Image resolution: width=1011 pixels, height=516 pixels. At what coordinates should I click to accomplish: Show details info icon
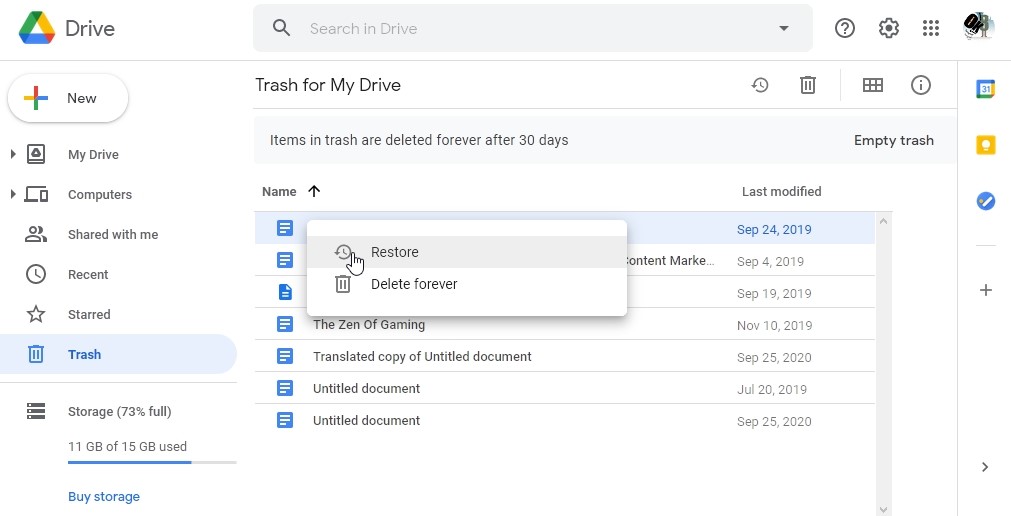tap(921, 85)
